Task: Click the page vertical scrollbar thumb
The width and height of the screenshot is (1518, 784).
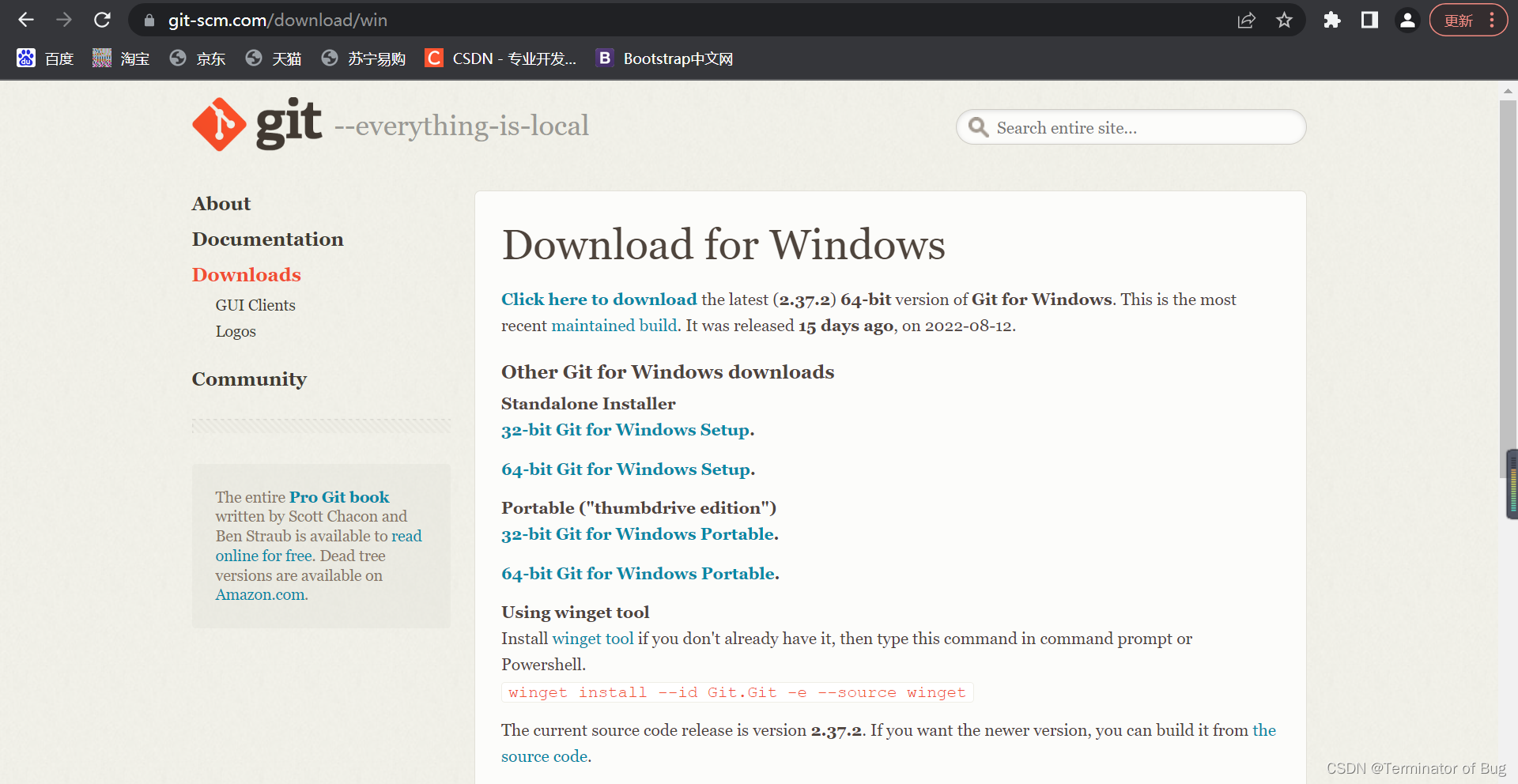Action: [x=1508, y=289]
